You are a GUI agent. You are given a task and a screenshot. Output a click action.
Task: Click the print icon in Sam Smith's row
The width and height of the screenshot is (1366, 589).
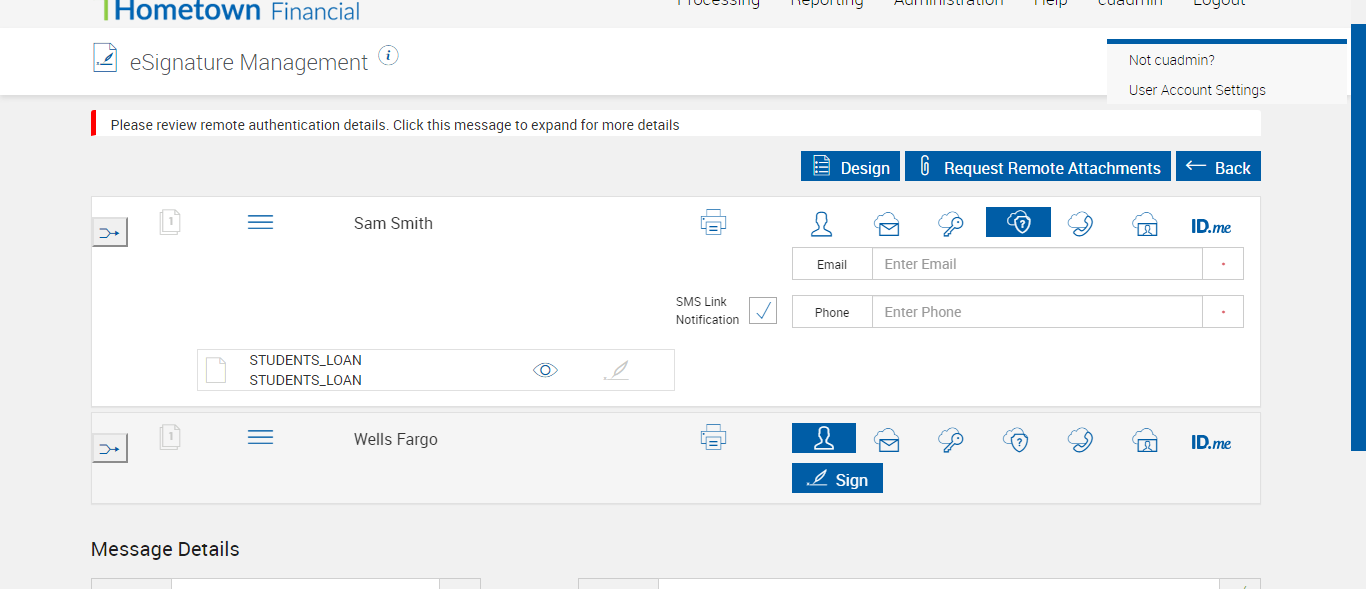click(x=713, y=223)
